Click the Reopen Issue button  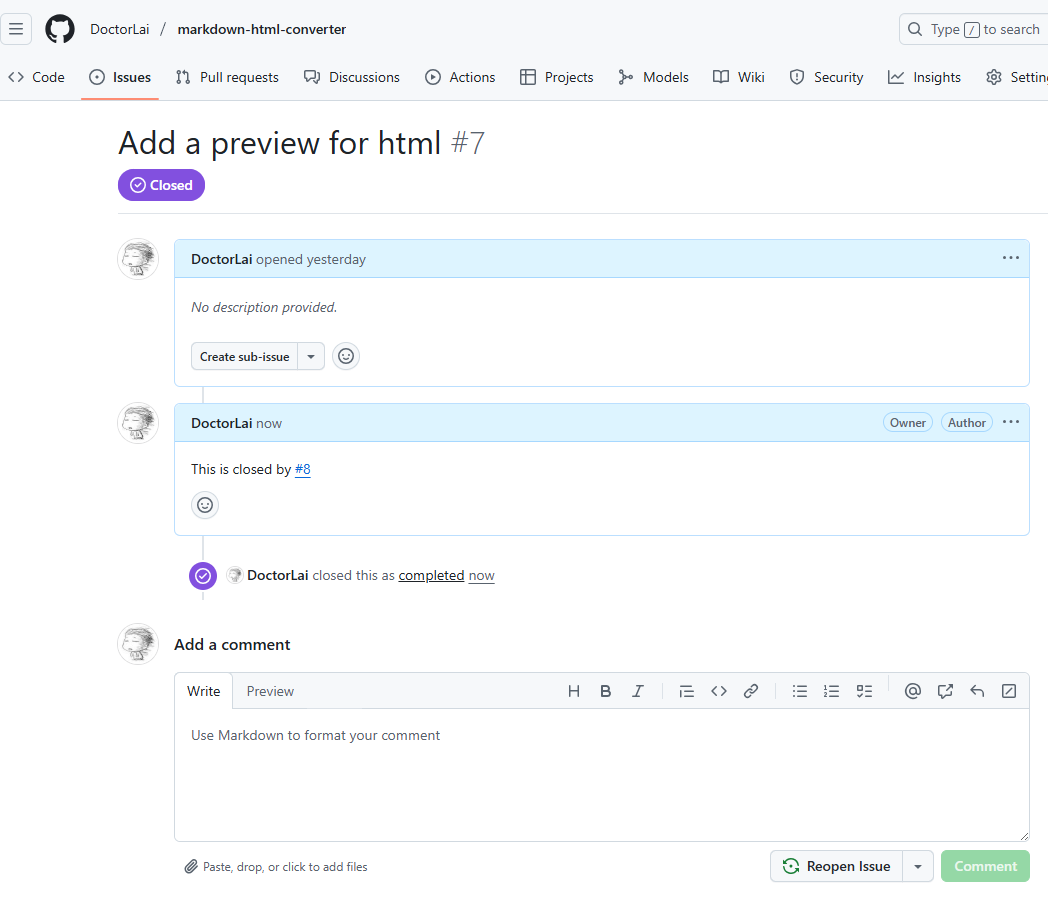click(837, 866)
